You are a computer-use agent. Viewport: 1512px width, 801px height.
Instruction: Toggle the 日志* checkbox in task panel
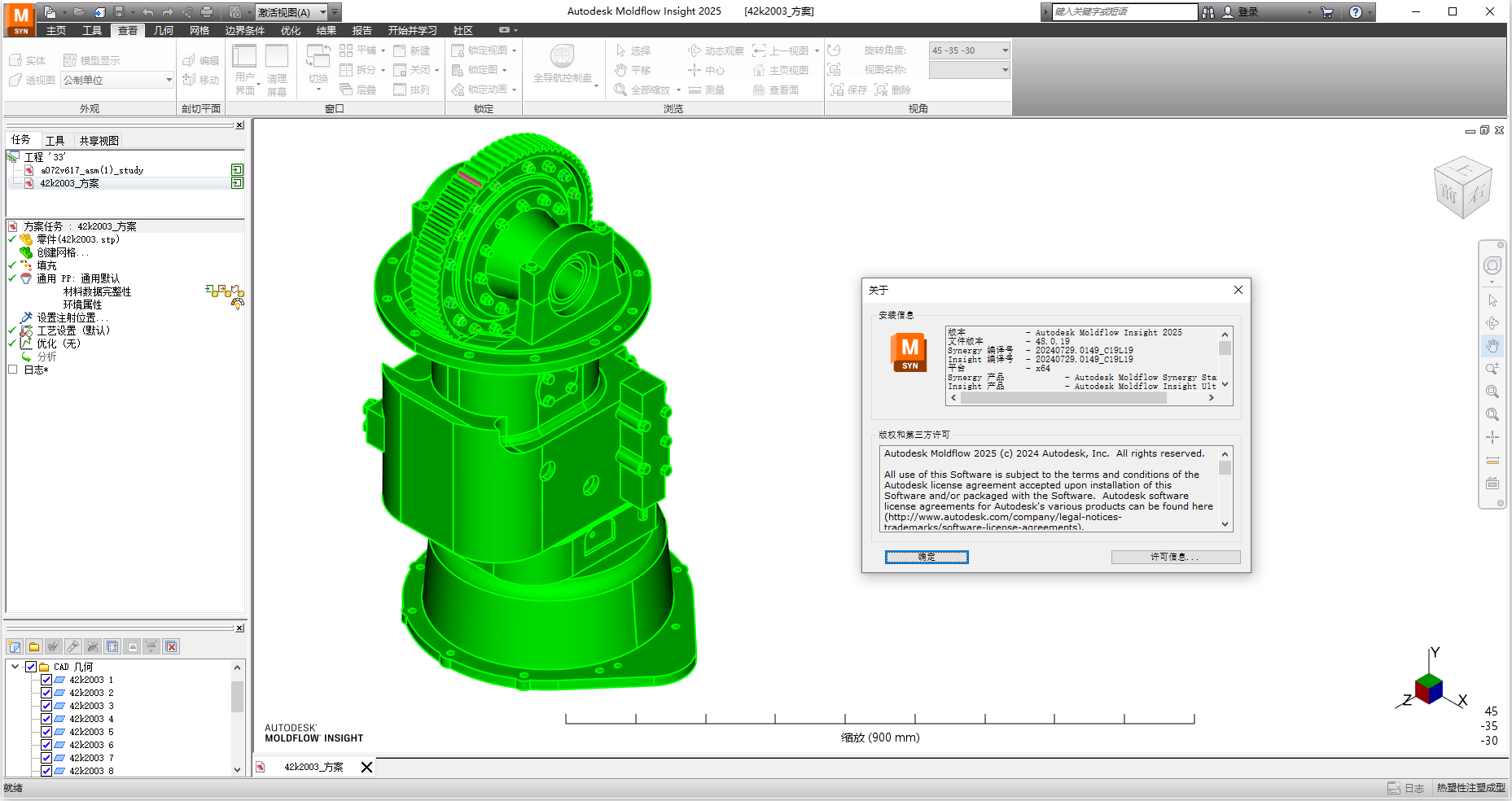tap(13, 369)
